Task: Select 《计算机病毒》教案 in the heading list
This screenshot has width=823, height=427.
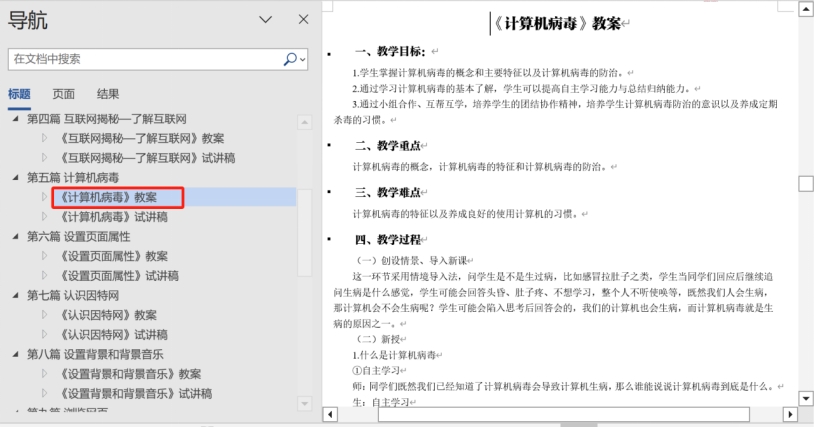Action: (108, 197)
